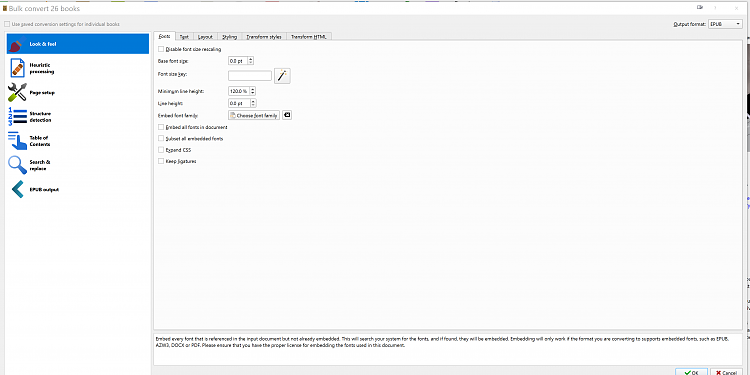
Task: Open Search & replace magnifier icon
Action: 17,165
